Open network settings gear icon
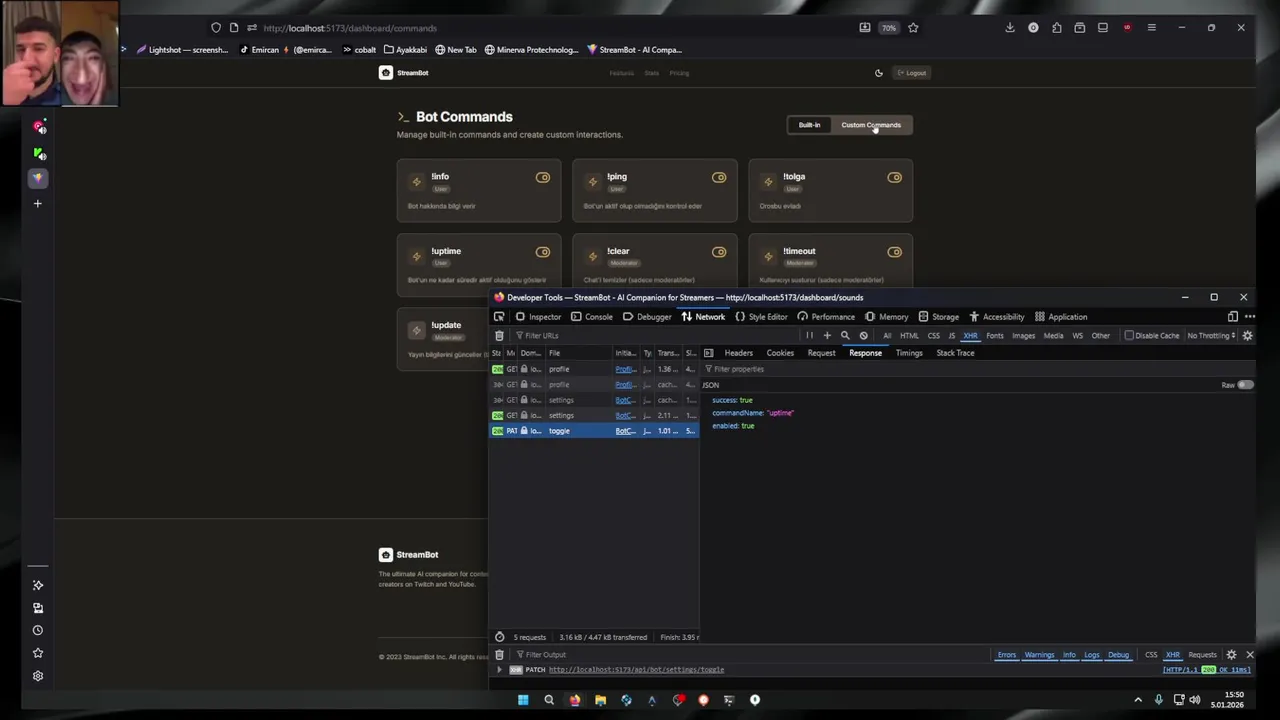Screen dimensions: 1280x720 click(1247, 336)
